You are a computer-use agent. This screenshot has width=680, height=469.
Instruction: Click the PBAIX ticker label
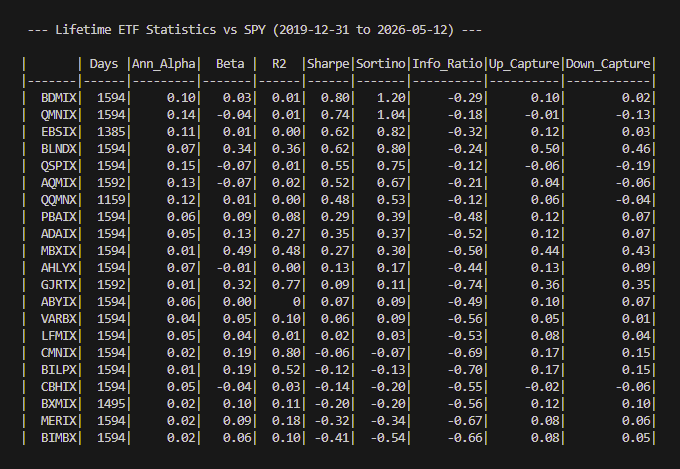pyautogui.click(x=59, y=217)
